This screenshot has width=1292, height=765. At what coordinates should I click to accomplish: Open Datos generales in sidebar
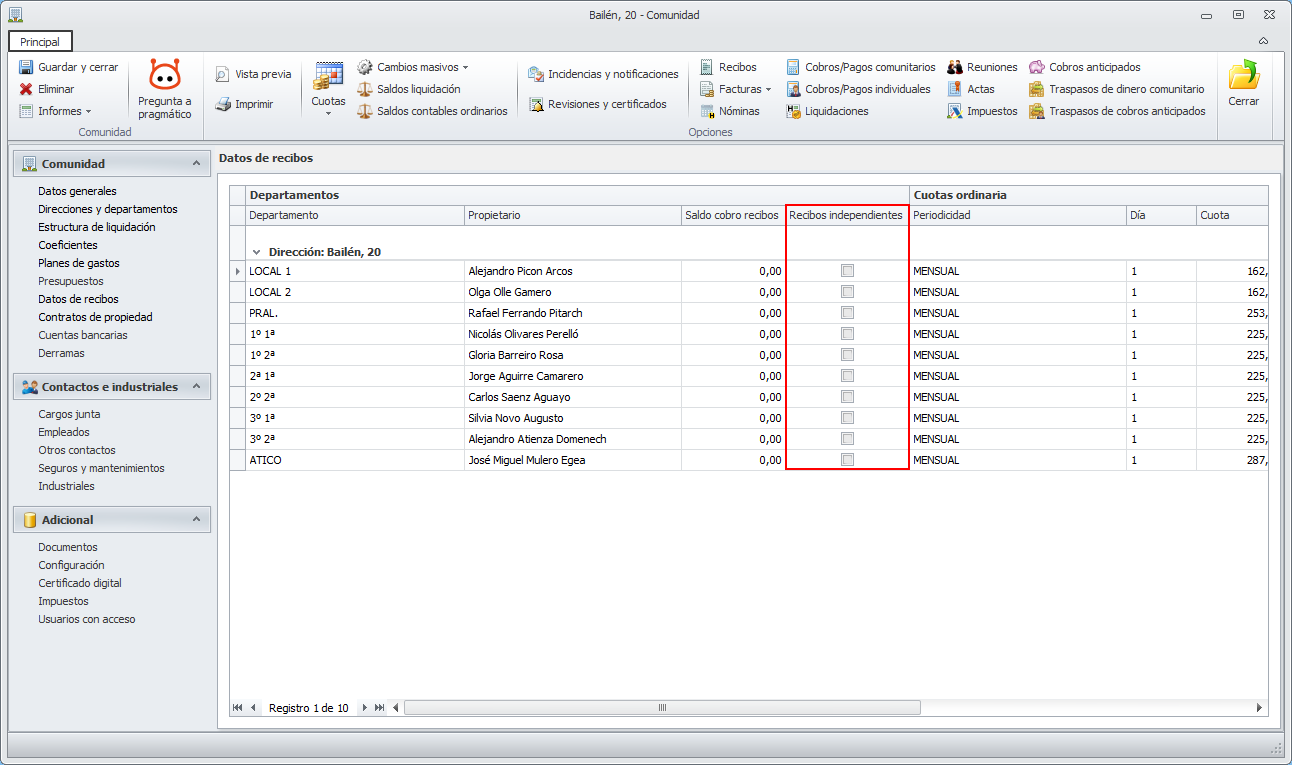point(77,191)
